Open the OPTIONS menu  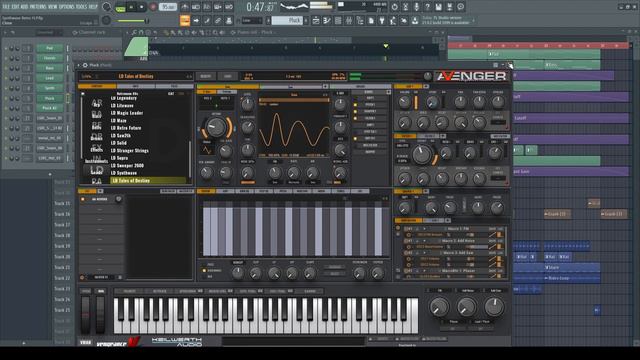tap(67, 7)
